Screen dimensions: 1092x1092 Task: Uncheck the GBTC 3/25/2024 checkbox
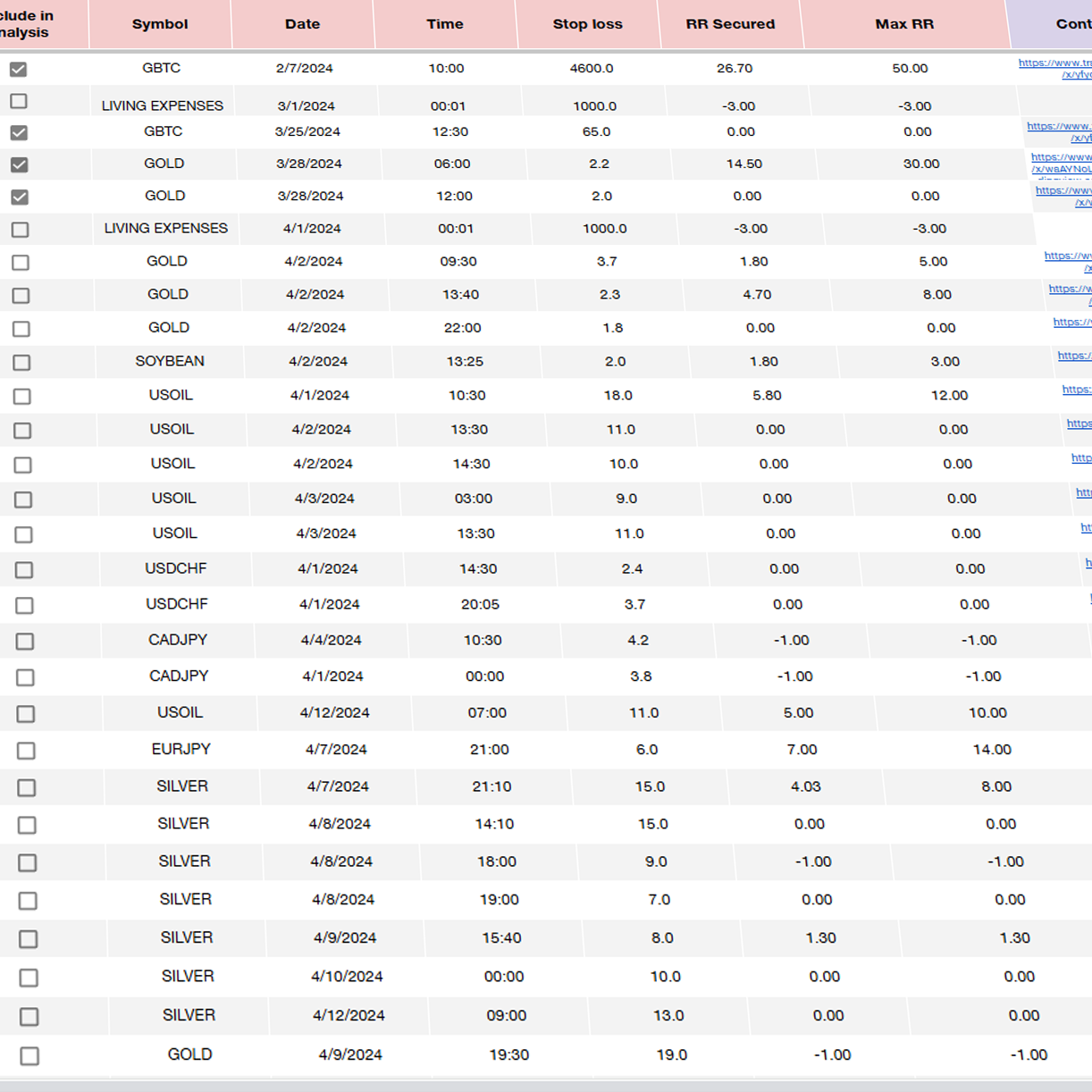(19, 132)
